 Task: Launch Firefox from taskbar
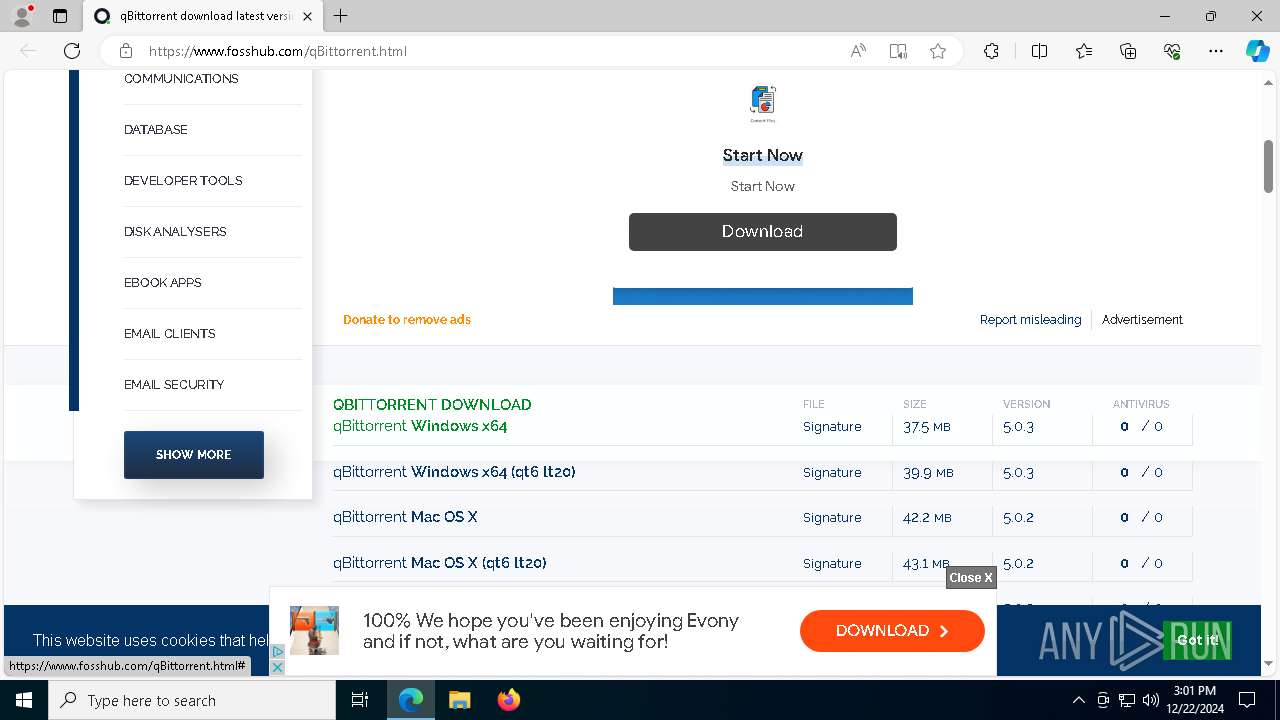(508, 700)
